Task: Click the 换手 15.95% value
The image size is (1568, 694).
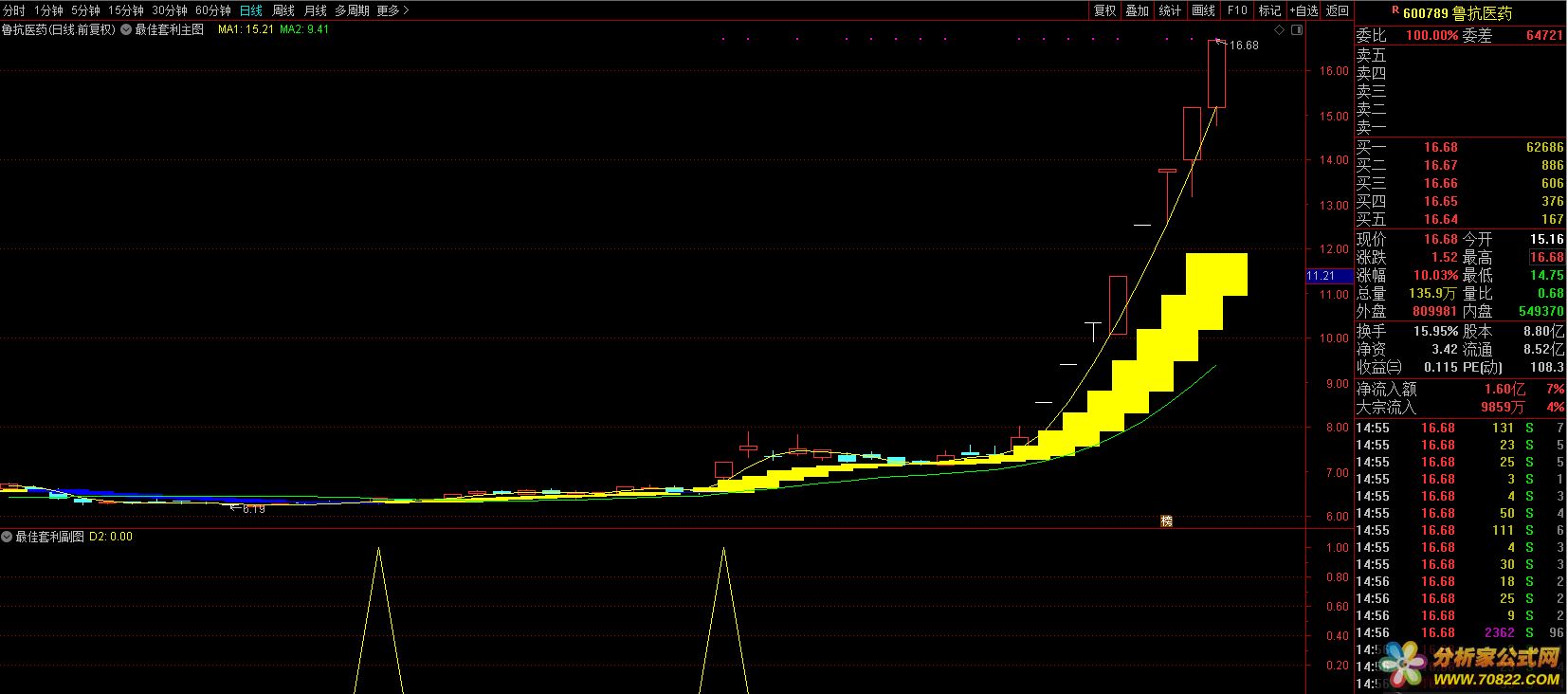Action: (x=1435, y=331)
